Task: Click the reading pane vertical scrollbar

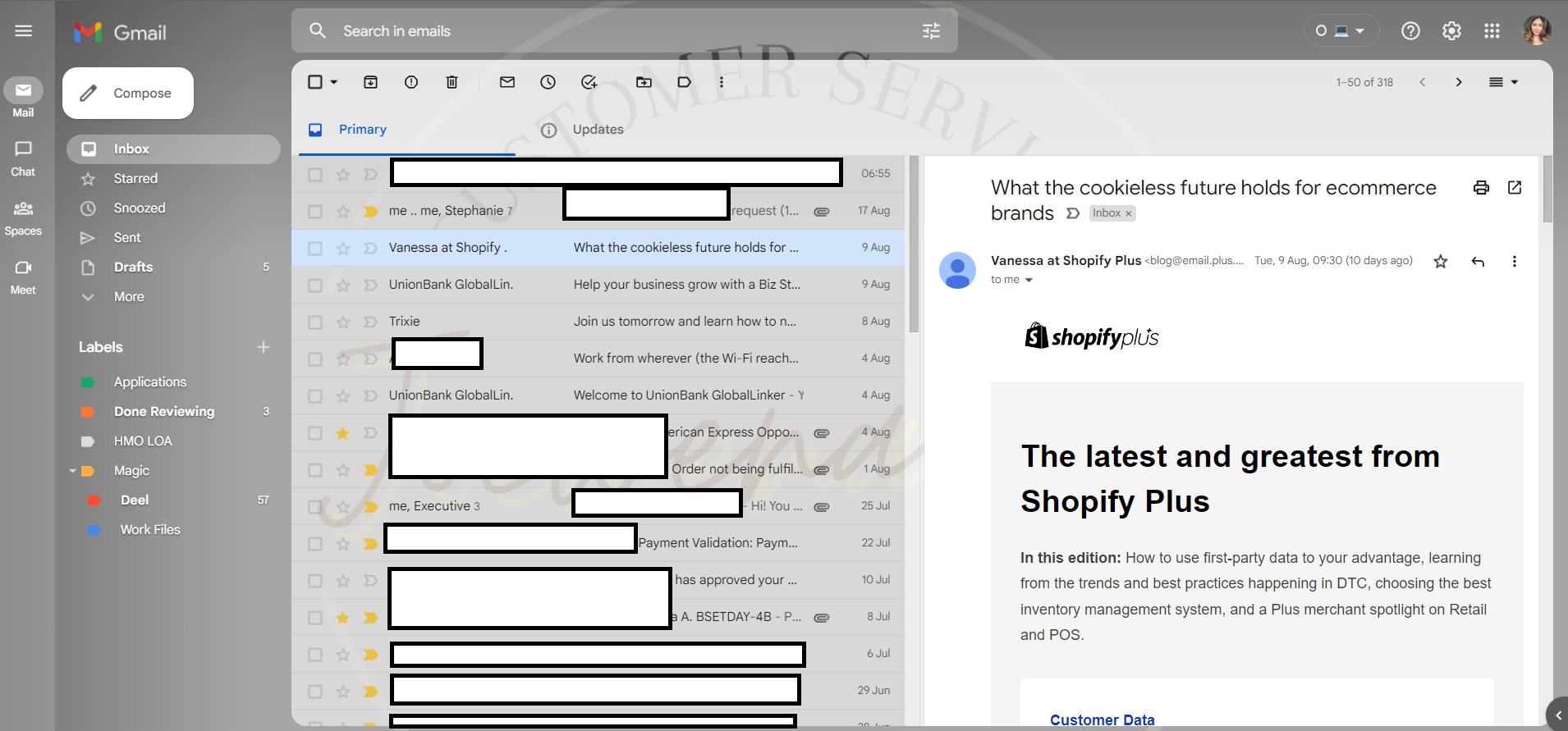Action: tap(1547, 189)
